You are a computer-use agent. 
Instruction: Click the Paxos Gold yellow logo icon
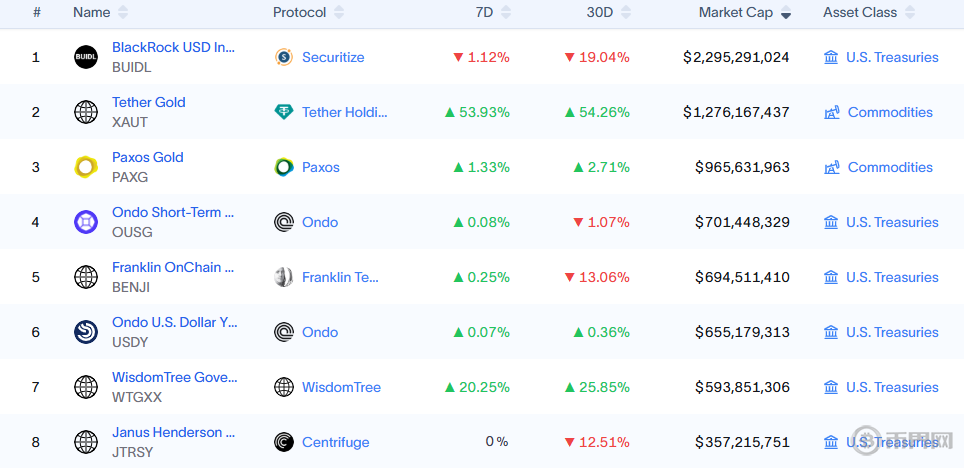(x=86, y=167)
